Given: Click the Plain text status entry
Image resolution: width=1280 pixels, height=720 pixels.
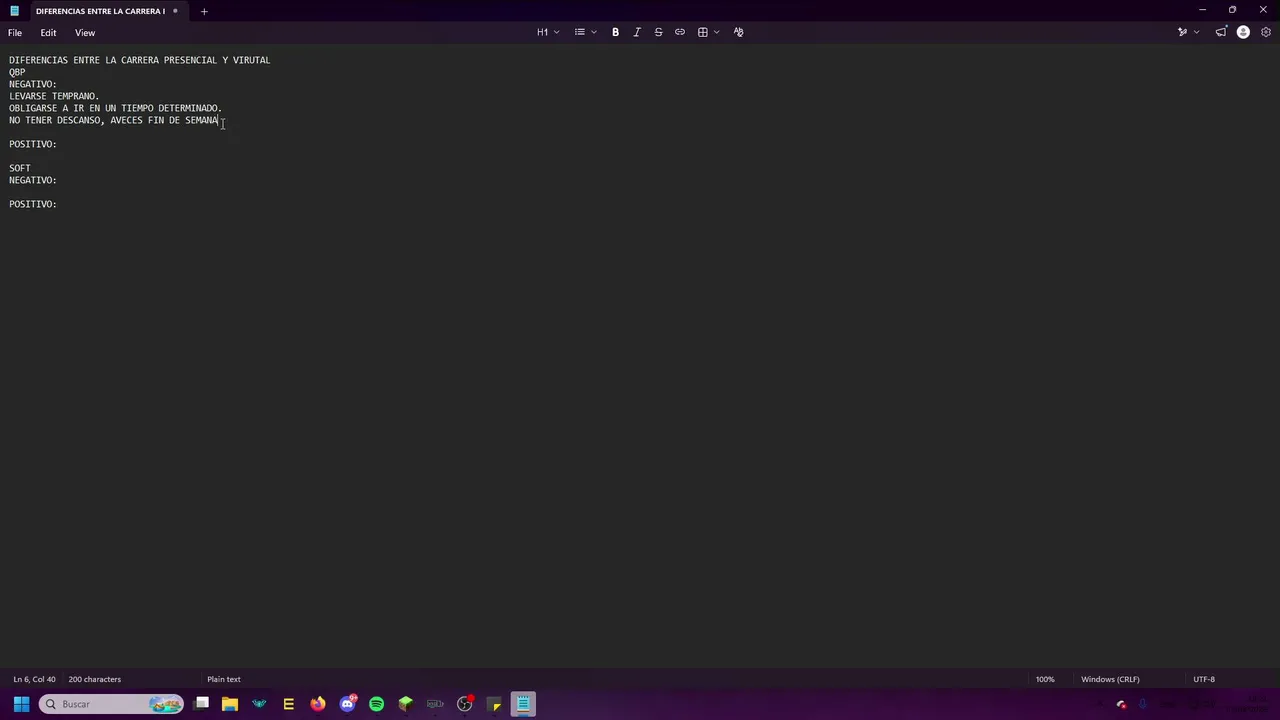Looking at the screenshot, I should point(223,679).
